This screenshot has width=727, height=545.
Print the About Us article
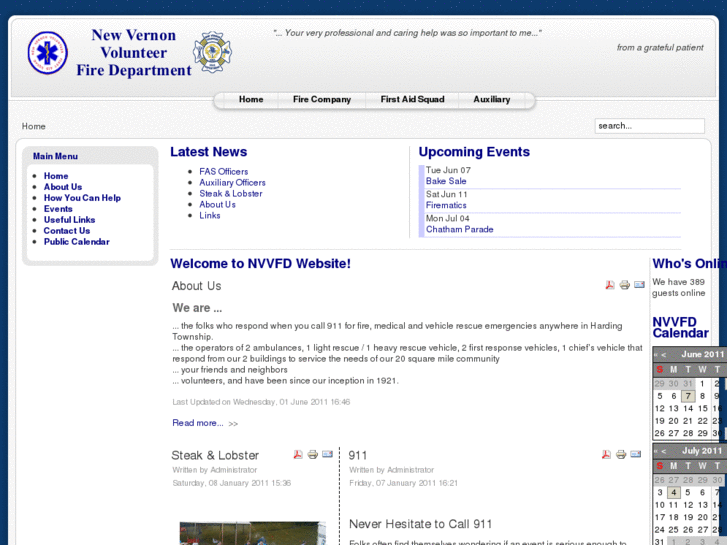(625, 285)
